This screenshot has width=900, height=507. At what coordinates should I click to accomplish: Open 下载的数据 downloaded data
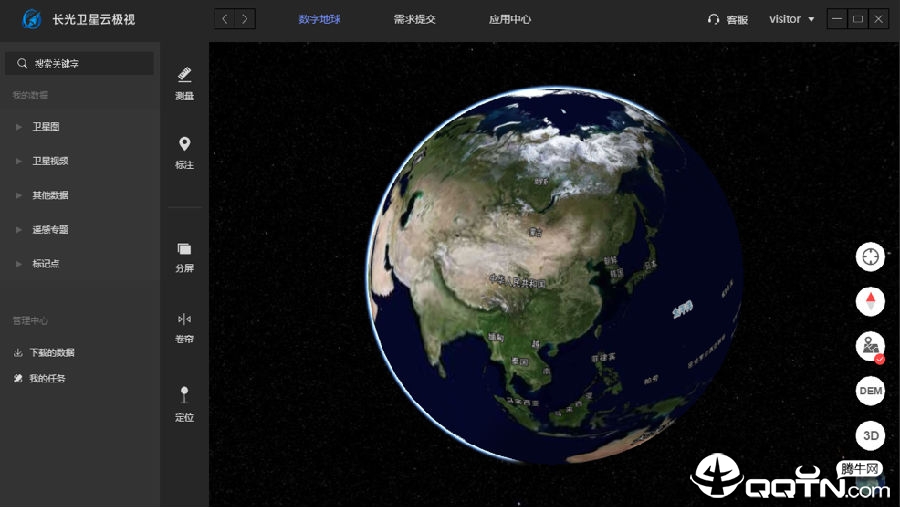pos(51,353)
